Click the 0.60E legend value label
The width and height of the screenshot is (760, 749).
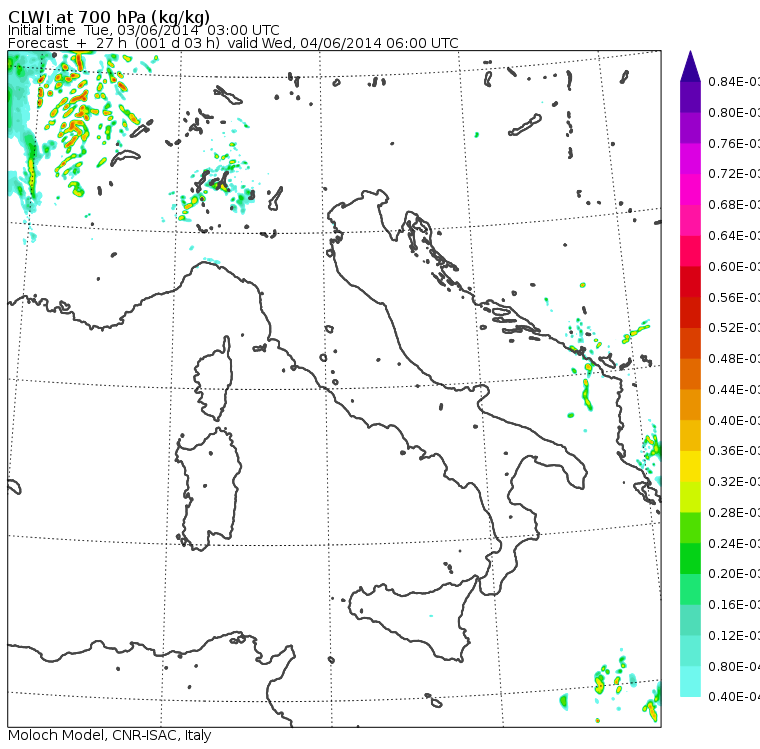(x=734, y=267)
